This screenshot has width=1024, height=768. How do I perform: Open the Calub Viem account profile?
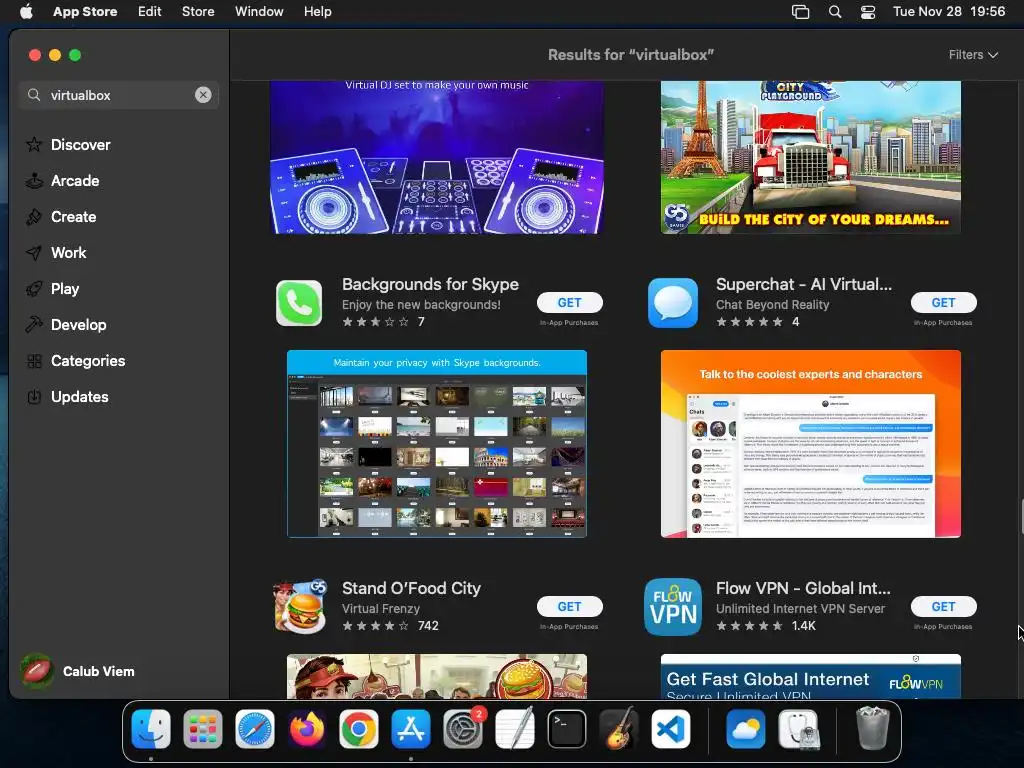(78, 671)
